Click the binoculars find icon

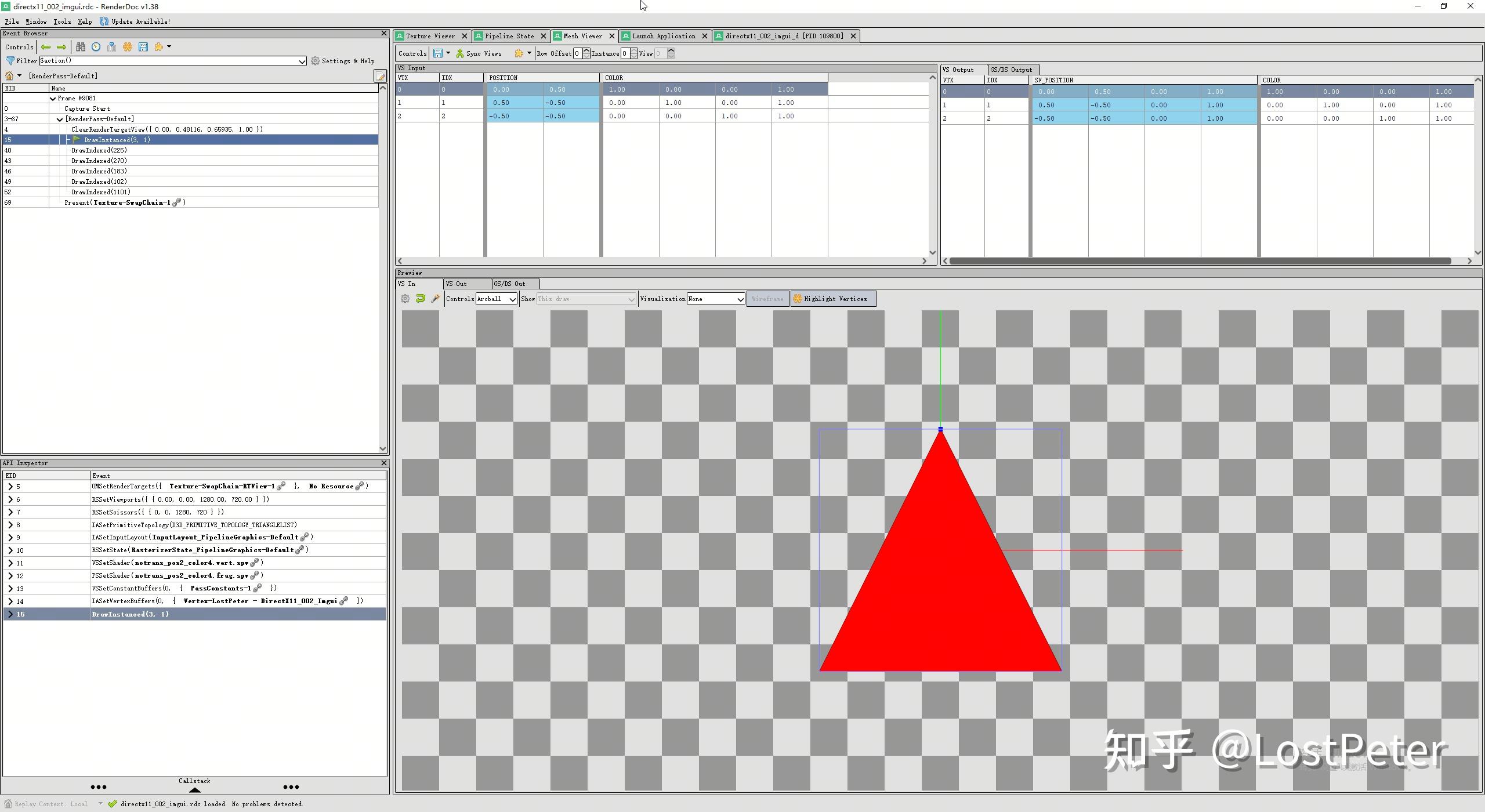(x=81, y=47)
